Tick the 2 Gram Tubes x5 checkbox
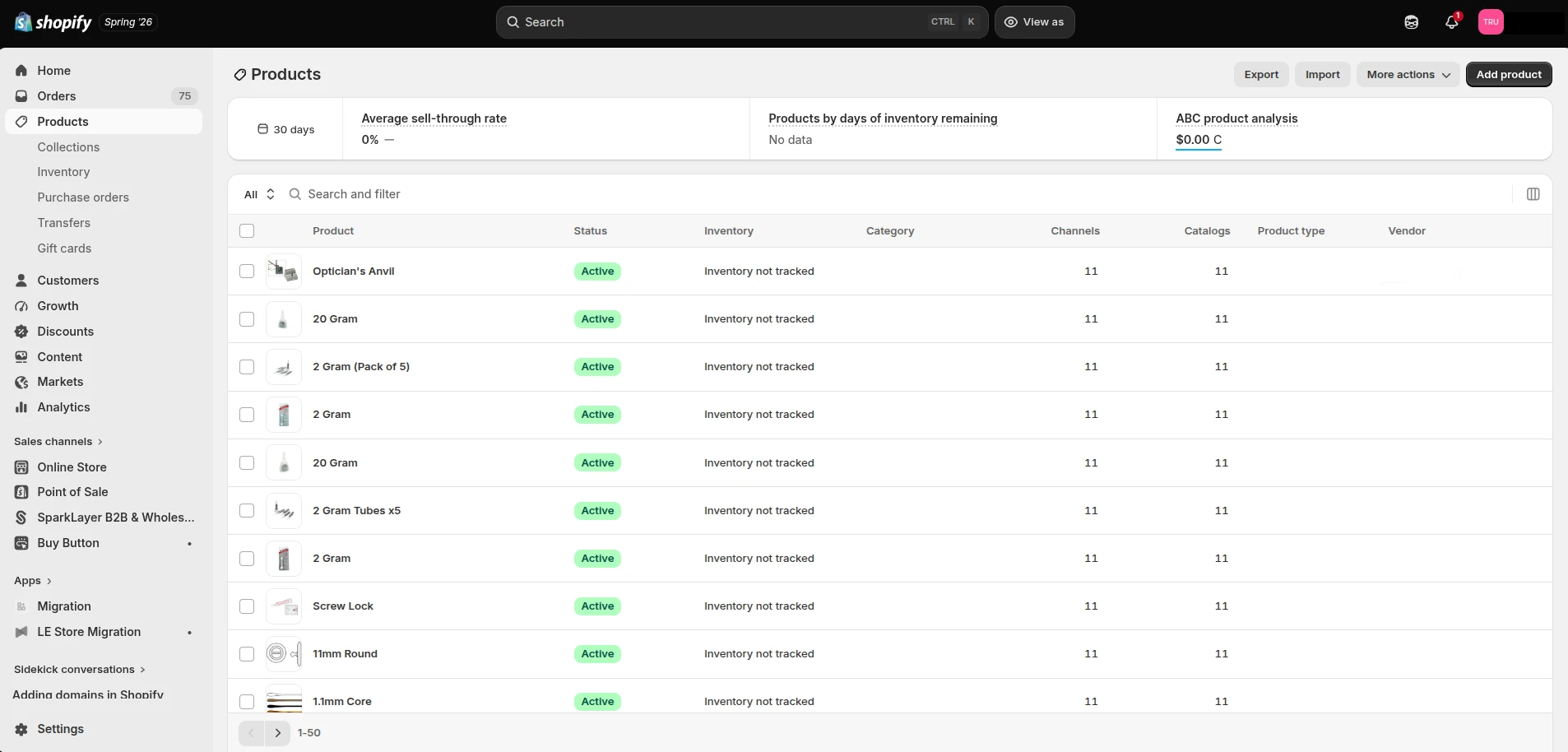The image size is (1568, 752). [x=247, y=511]
